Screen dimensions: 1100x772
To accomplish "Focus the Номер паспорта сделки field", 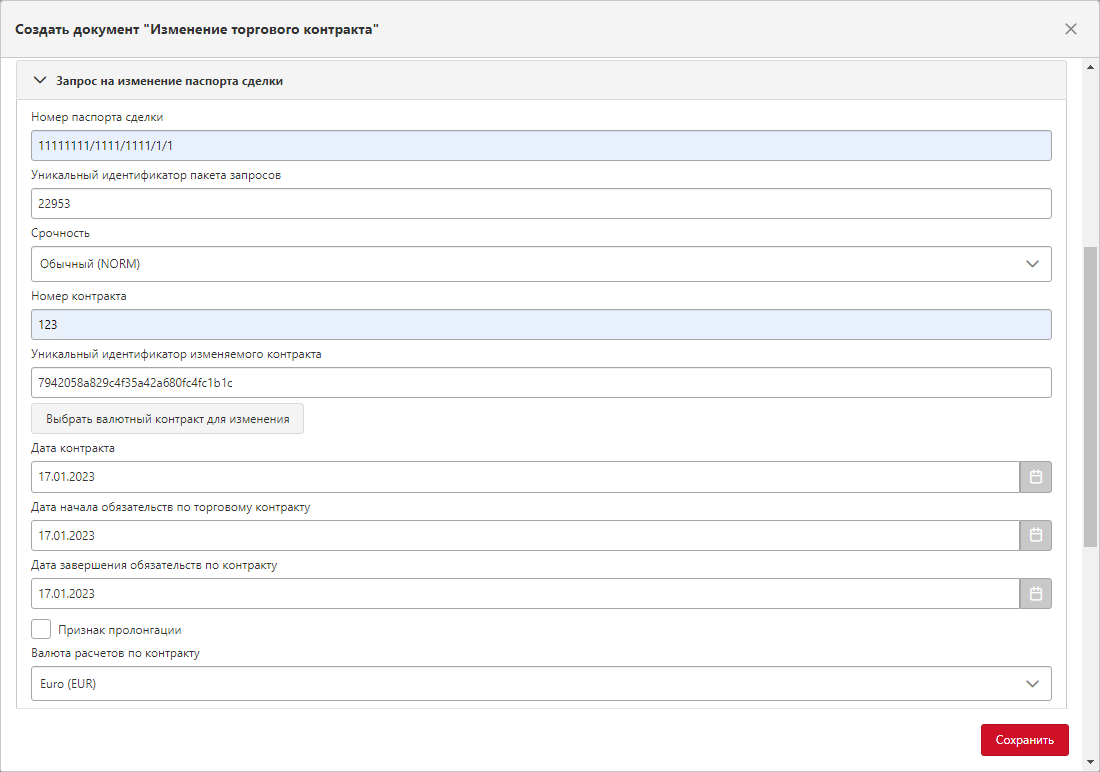I will (541, 145).
